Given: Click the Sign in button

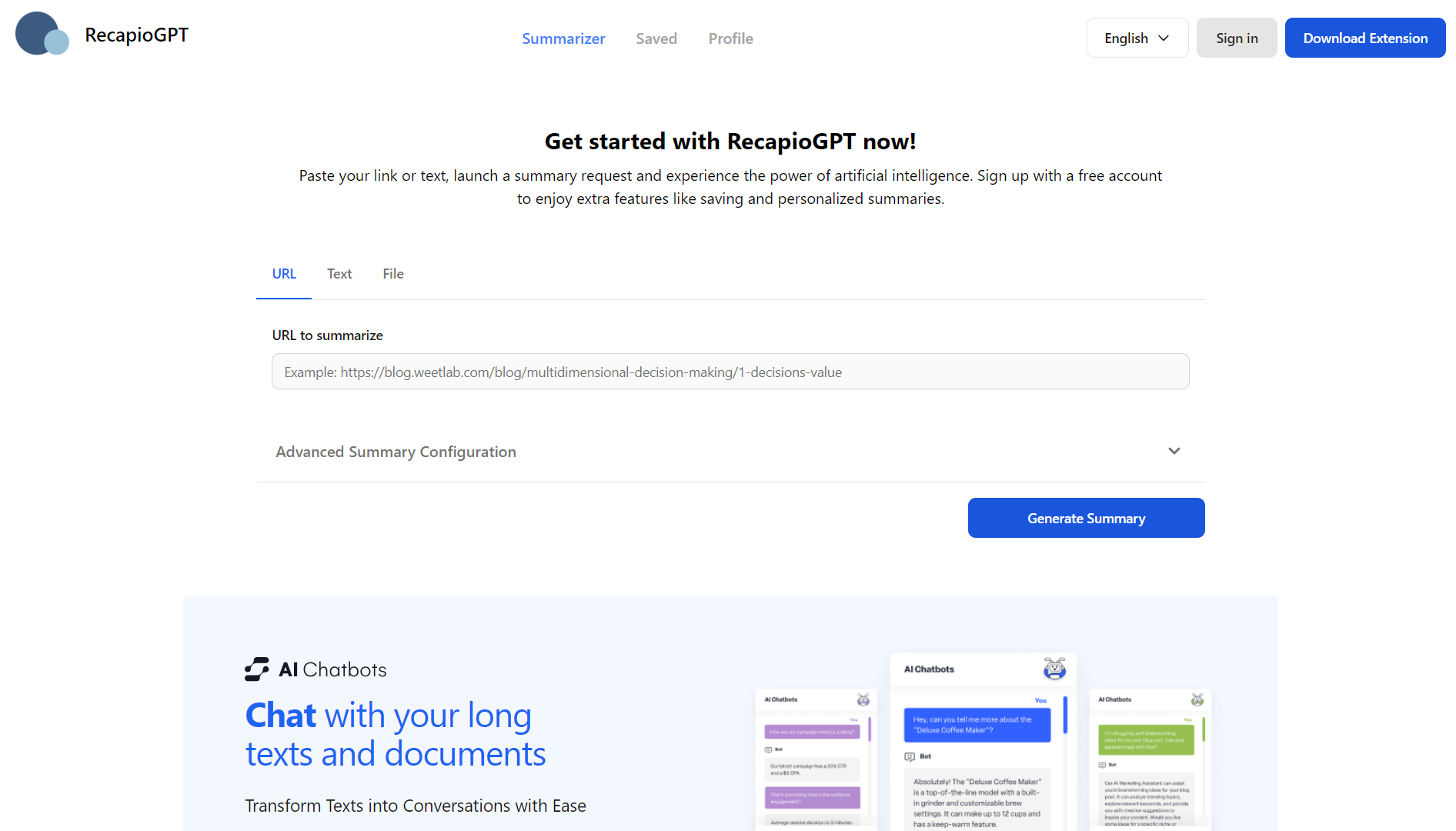Looking at the screenshot, I should (1237, 38).
